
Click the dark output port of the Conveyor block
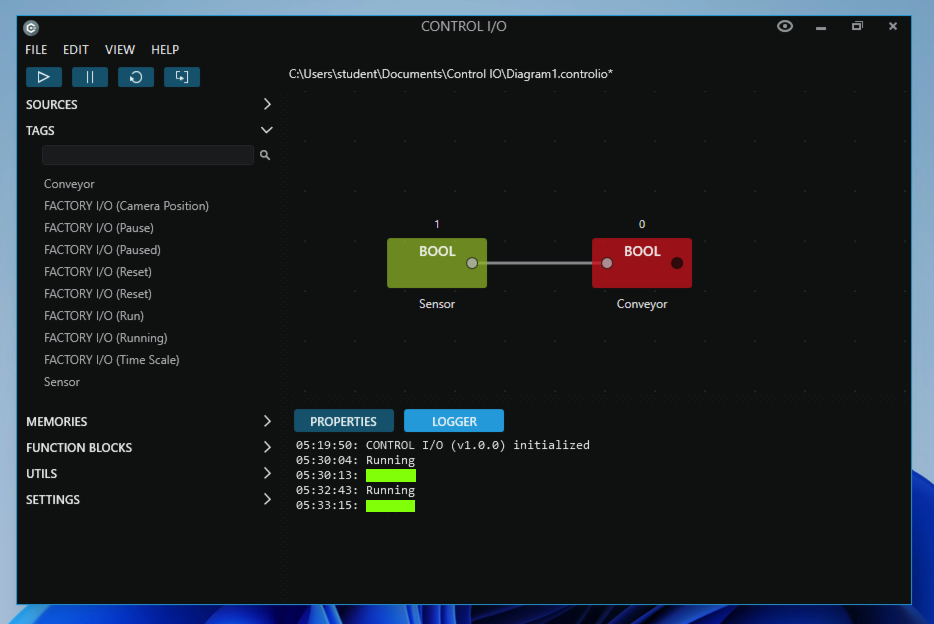(x=677, y=263)
